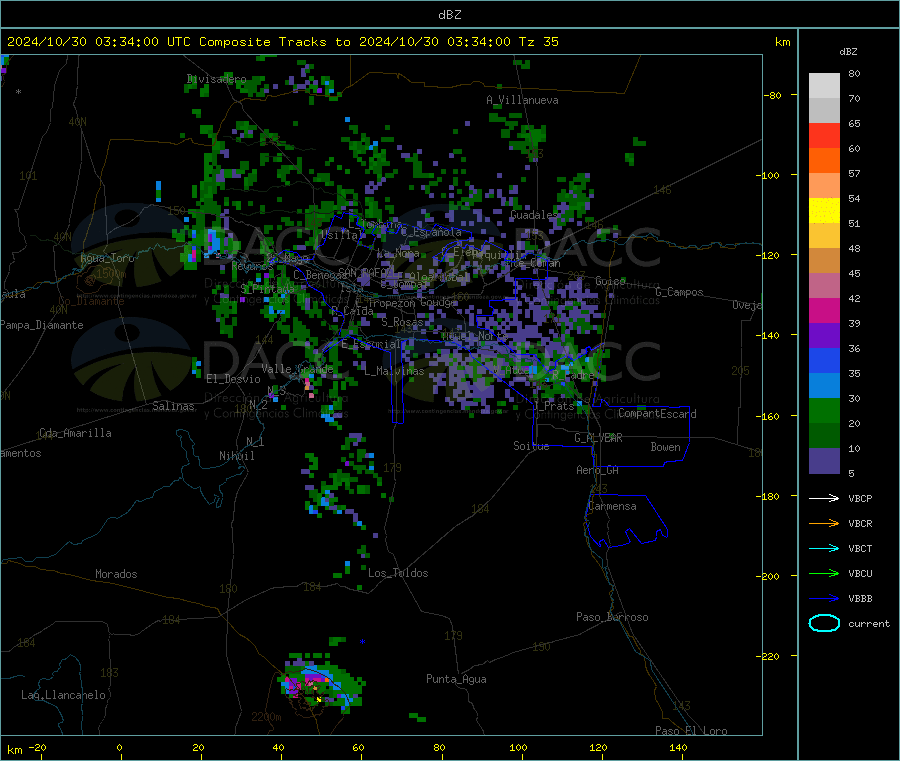The image size is (900, 761).
Task: Select the magenta swatch between 42 and 39 dBZ
Action: pyautogui.click(x=824, y=310)
